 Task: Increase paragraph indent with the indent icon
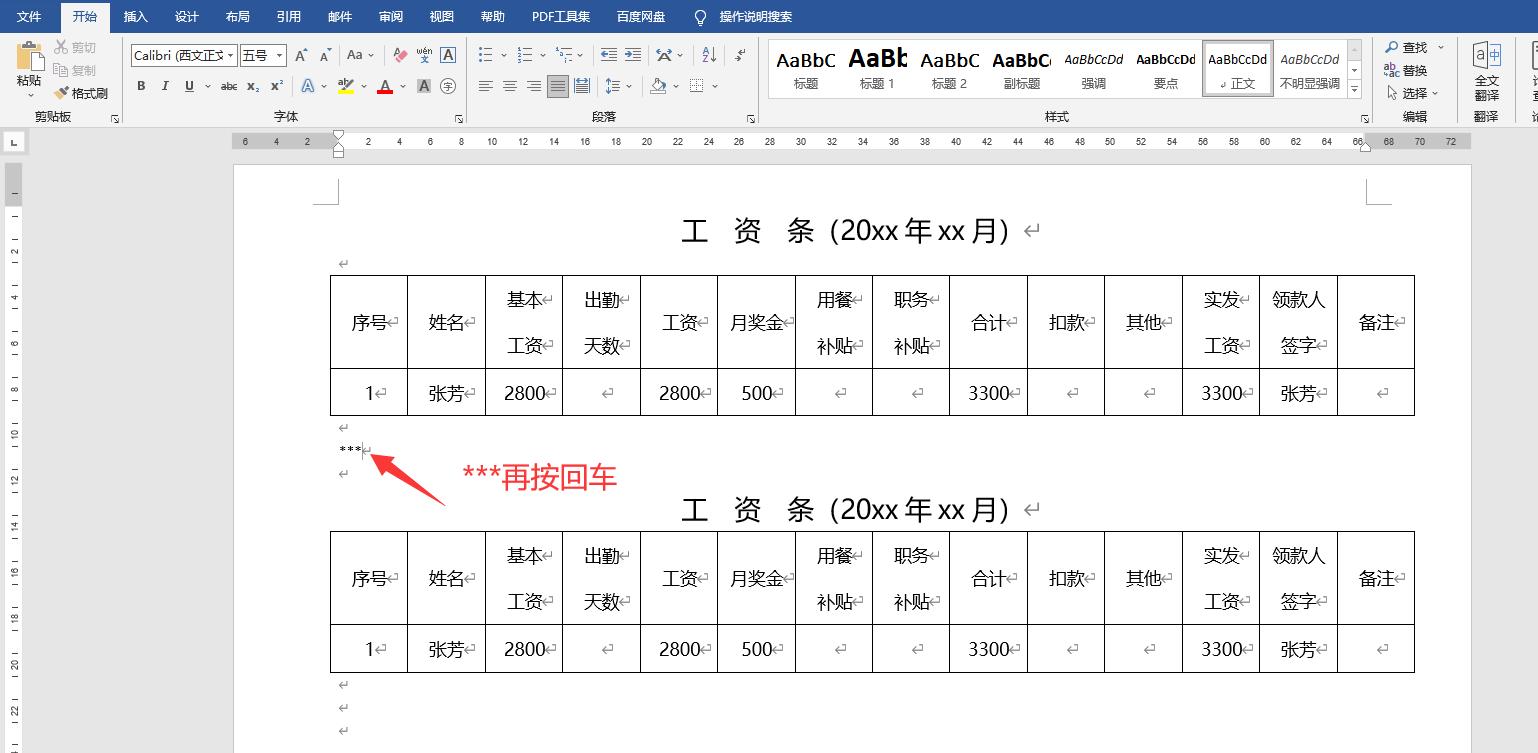click(631, 55)
